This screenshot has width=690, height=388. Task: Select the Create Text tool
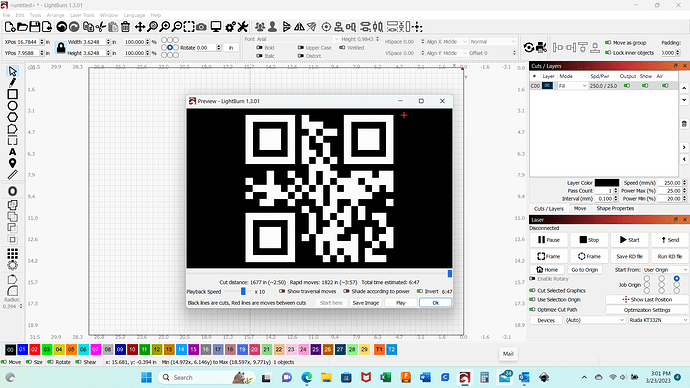coord(12,152)
